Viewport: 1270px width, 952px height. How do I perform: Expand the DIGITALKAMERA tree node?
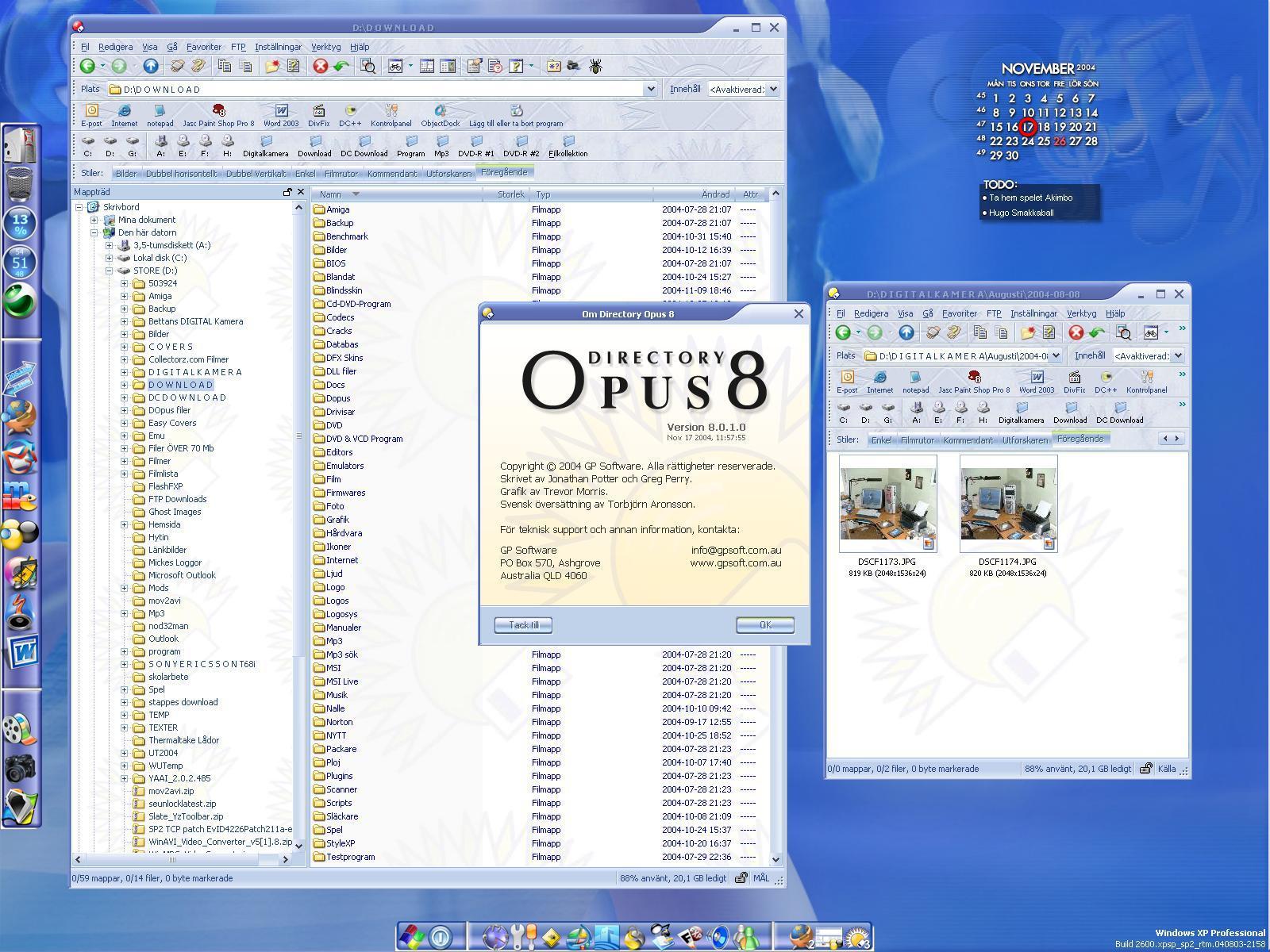point(124,372)
